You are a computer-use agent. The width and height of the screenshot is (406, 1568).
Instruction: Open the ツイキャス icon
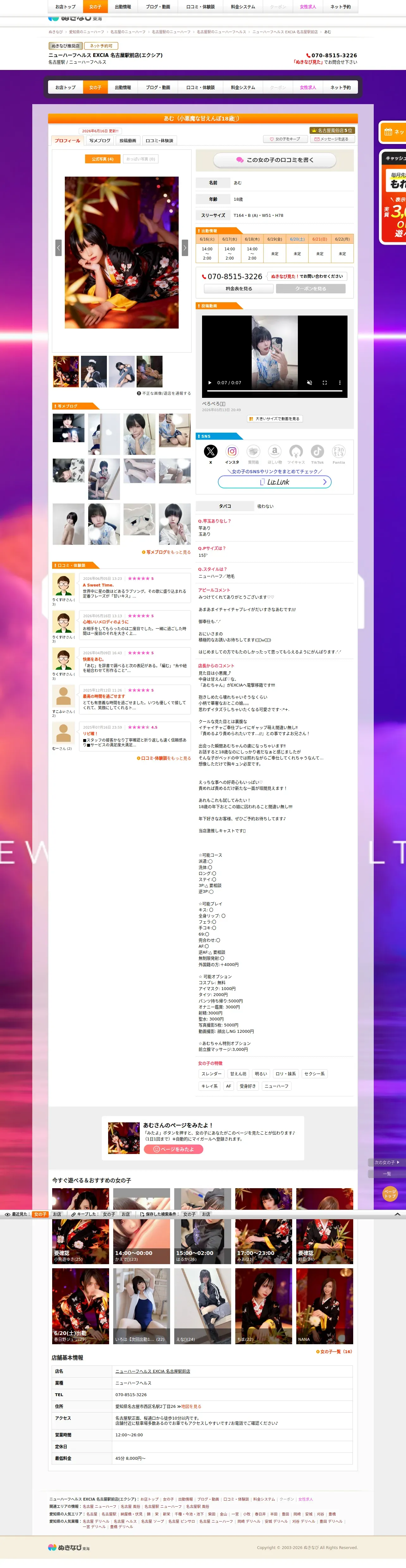(296, 451)
